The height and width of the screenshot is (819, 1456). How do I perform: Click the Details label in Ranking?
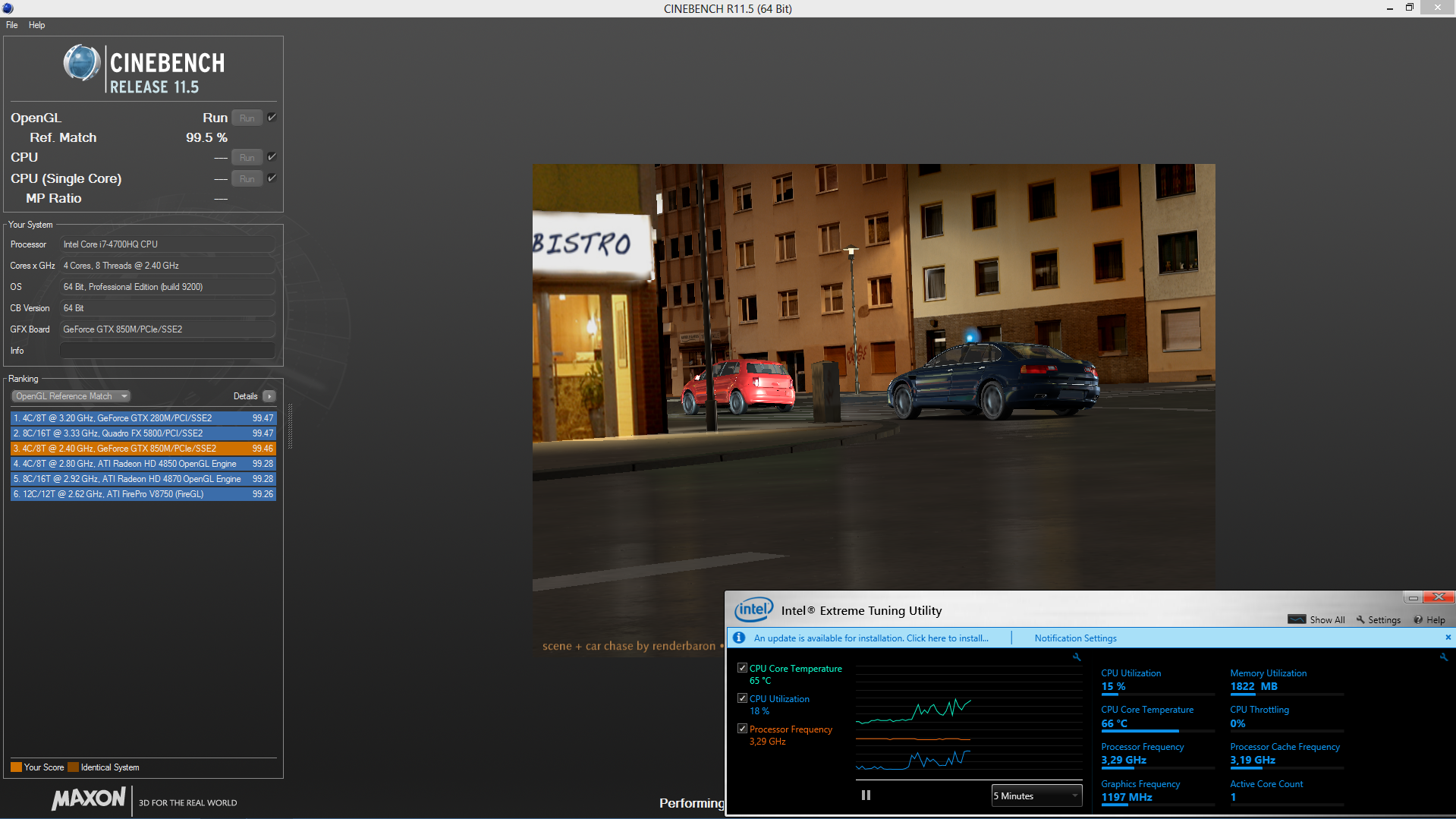coord(245,396)
